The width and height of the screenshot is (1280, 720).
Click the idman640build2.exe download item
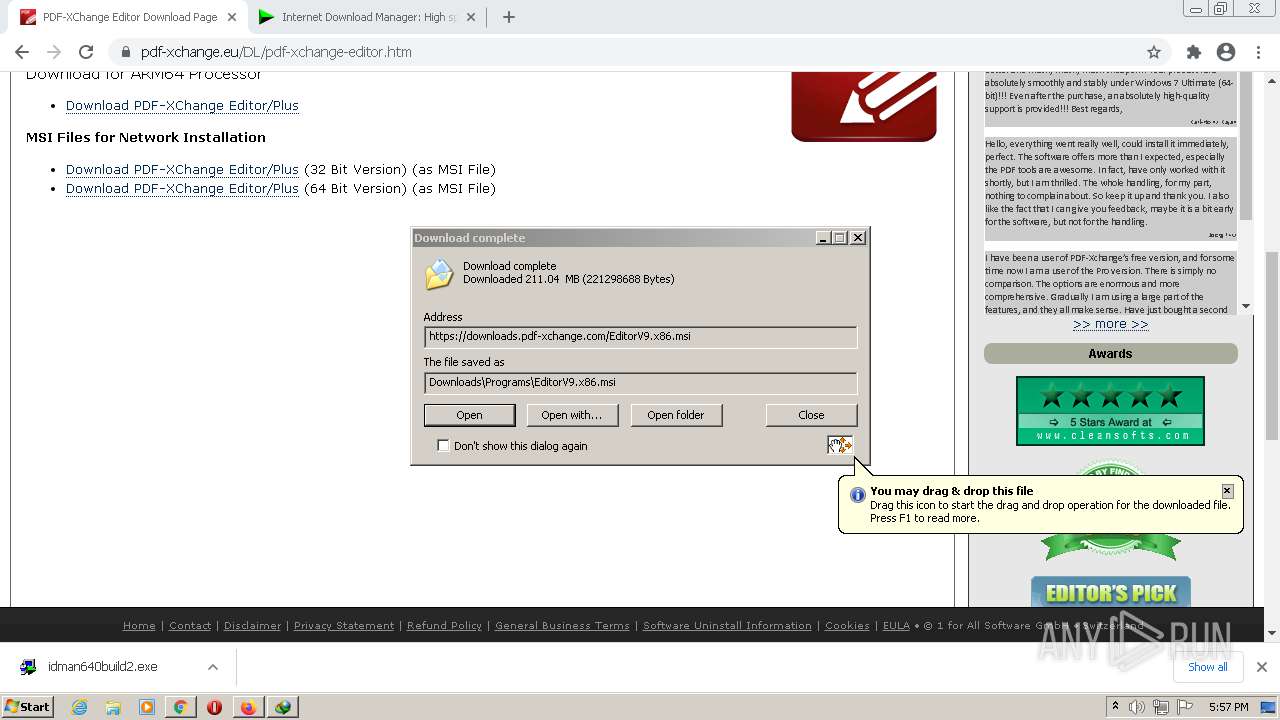[x=118, y=667]
